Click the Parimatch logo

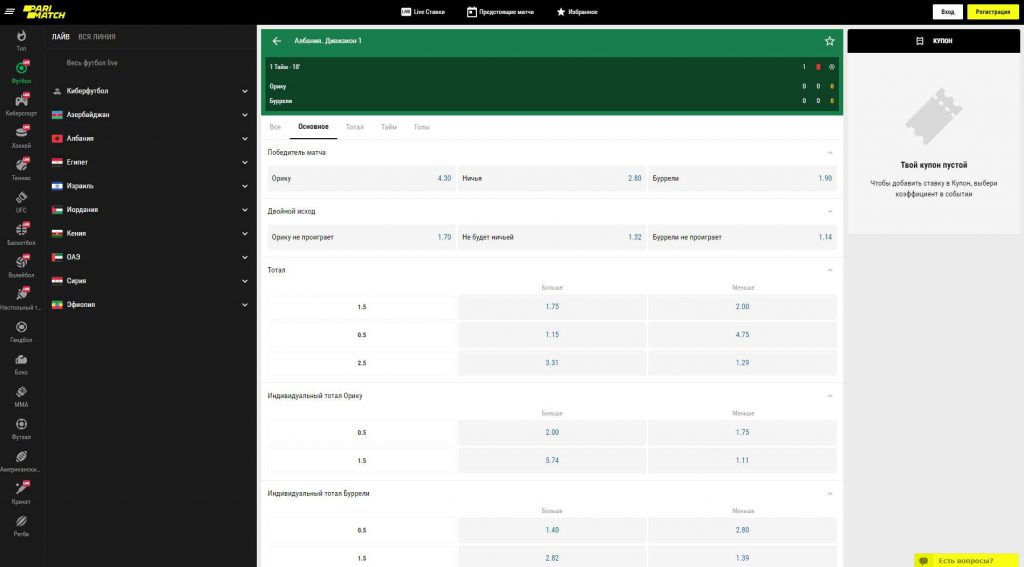44,12
